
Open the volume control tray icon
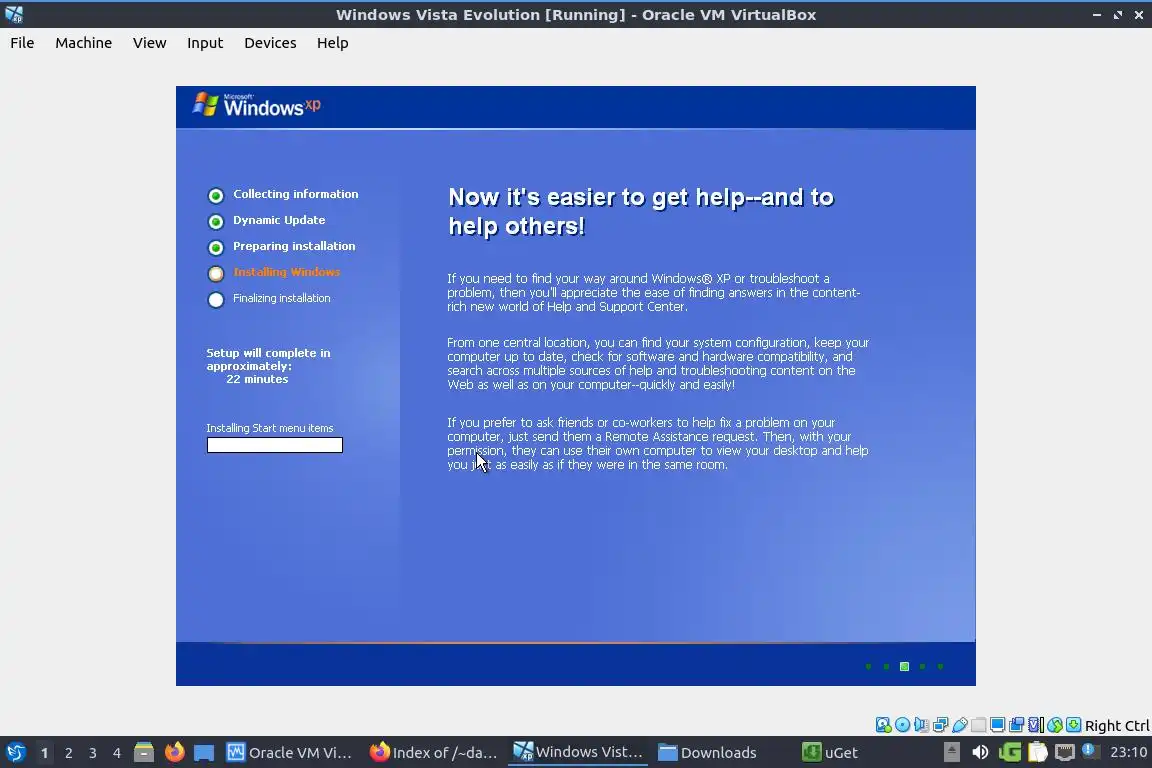point(980,753)
